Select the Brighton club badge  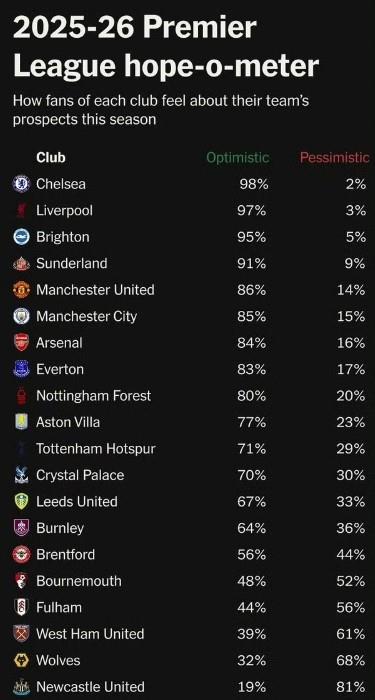[x=21, y=237]
